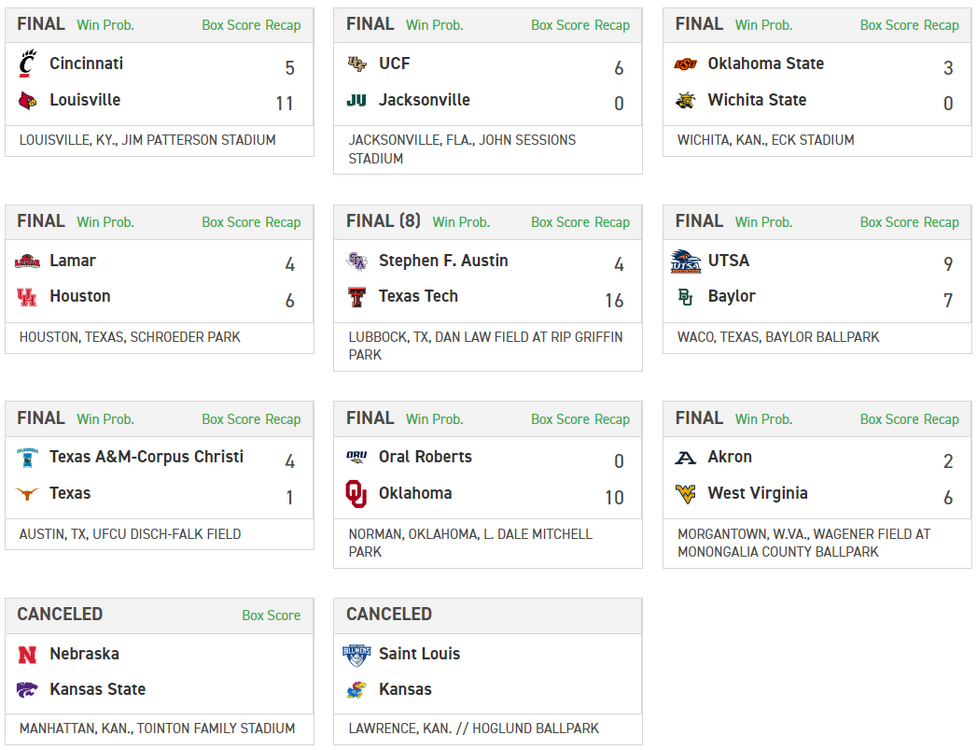Click the Oklahoma Sooners logo
The height and width of the screenshot is (750, 977).
click(356, 494)
